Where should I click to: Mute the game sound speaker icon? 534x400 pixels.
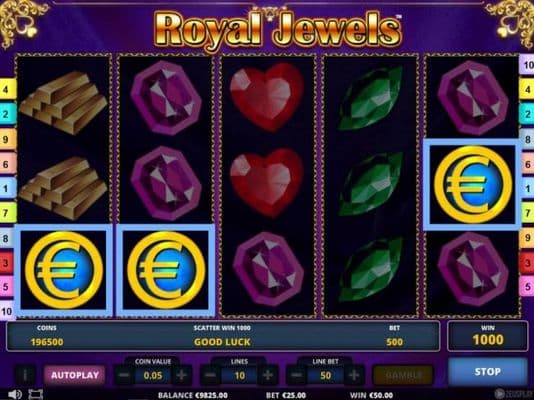point(14,394)
